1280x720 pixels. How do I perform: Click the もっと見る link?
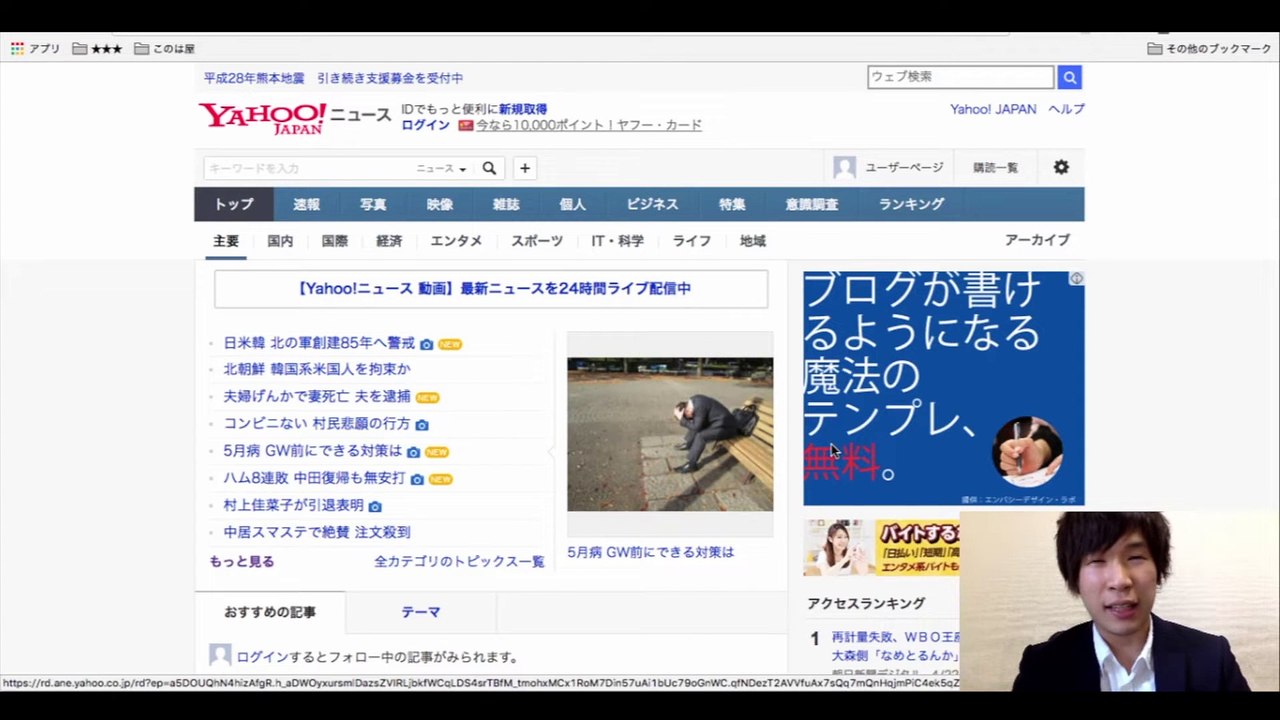coord(241,561)
